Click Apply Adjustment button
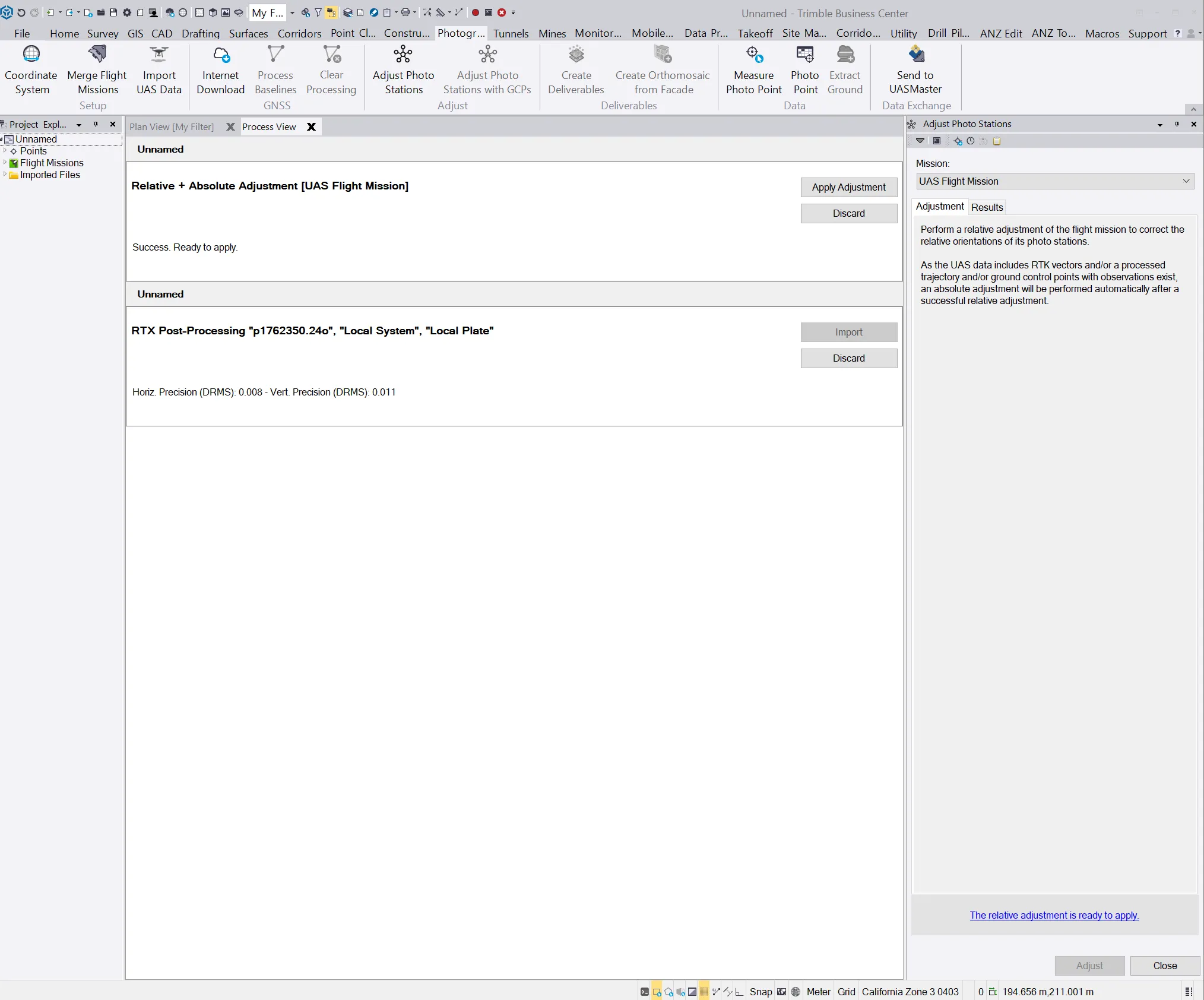The height and width of the screenshot is (1000, 1204). pos(848,187)
